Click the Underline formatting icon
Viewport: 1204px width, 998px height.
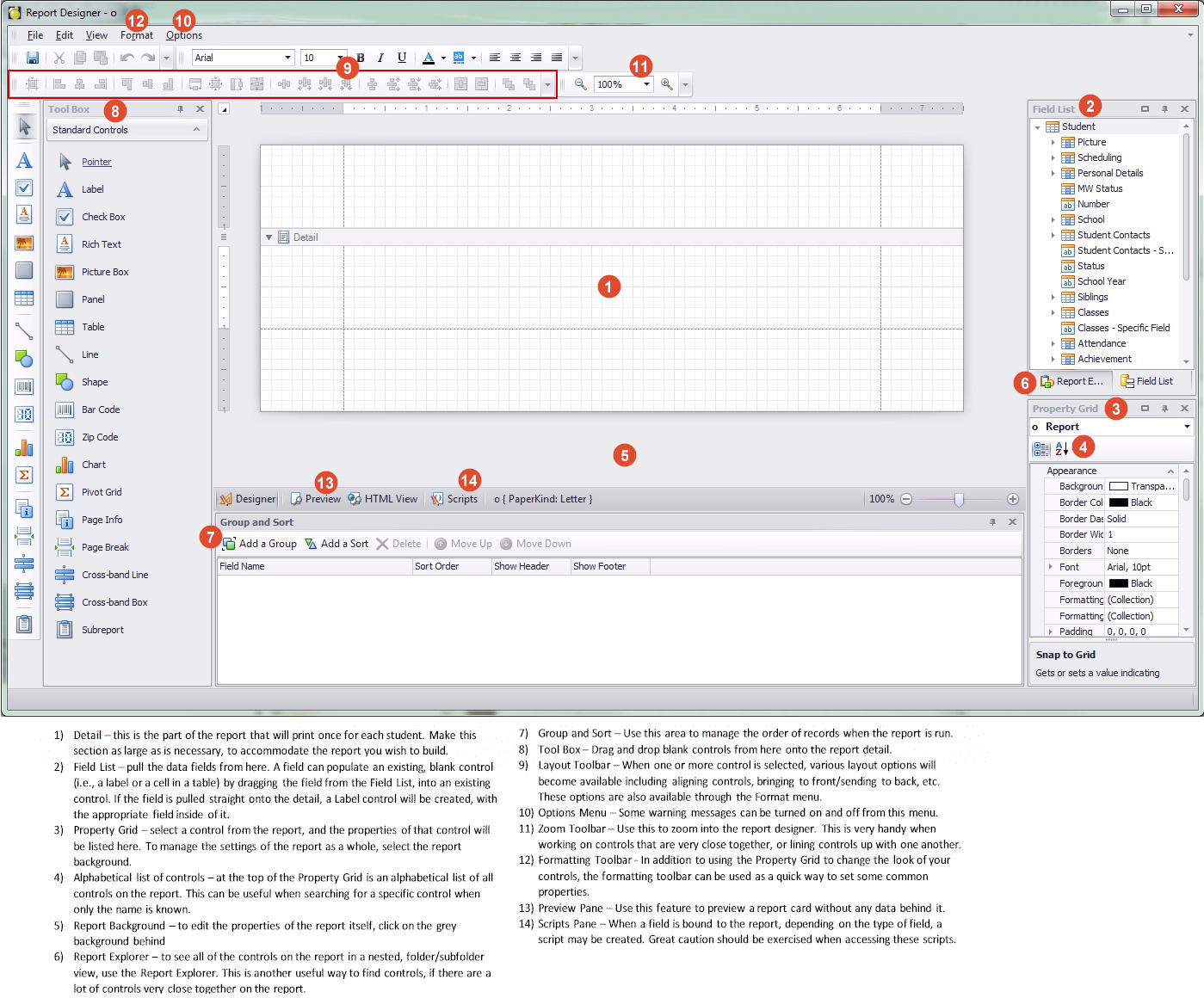pos(401,58)
